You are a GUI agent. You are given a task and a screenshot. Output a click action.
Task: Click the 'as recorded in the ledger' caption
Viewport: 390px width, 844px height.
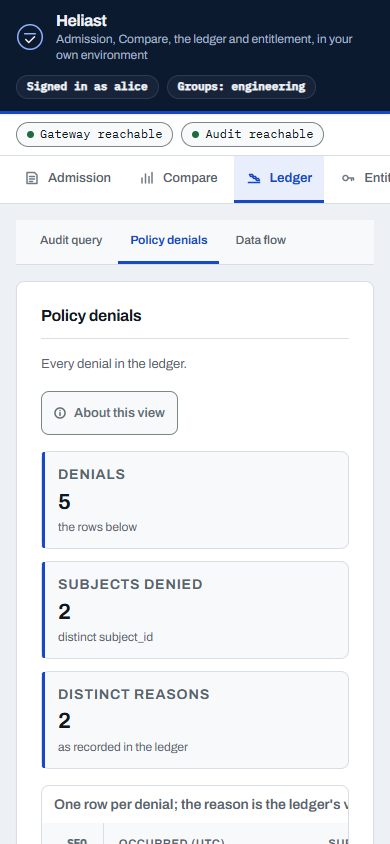[123, 747]
